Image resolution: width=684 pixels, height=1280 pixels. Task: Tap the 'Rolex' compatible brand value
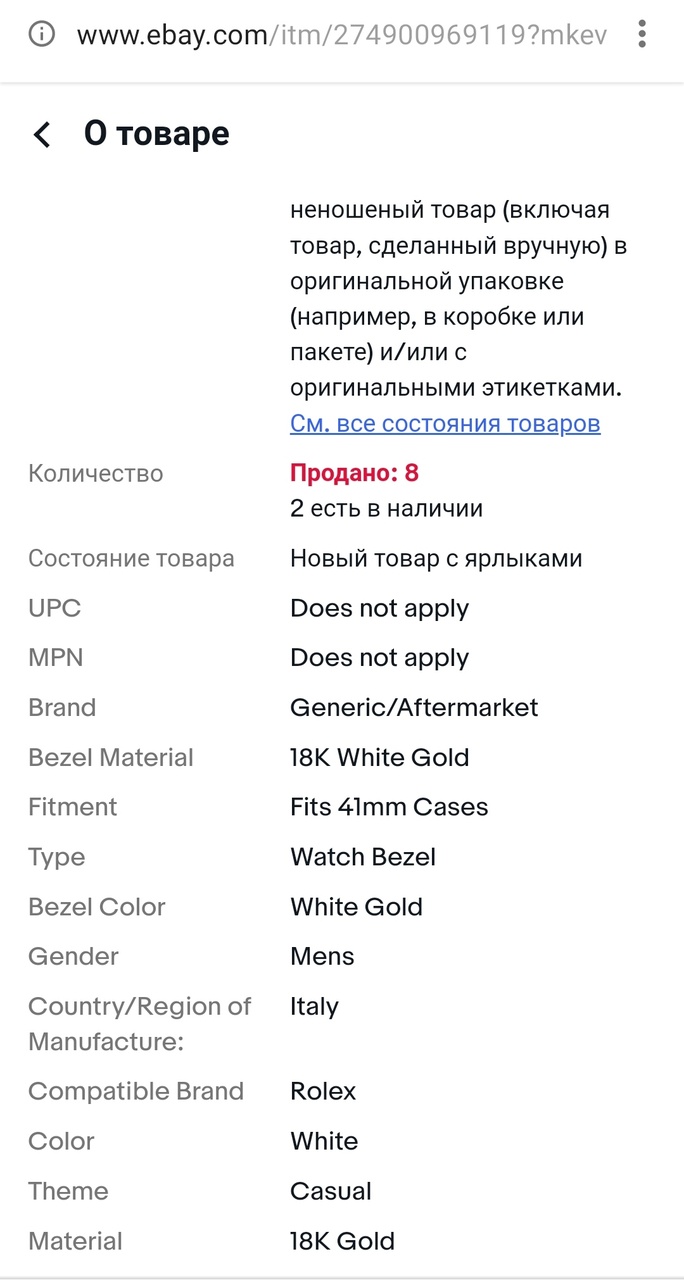pos(323,1091)
